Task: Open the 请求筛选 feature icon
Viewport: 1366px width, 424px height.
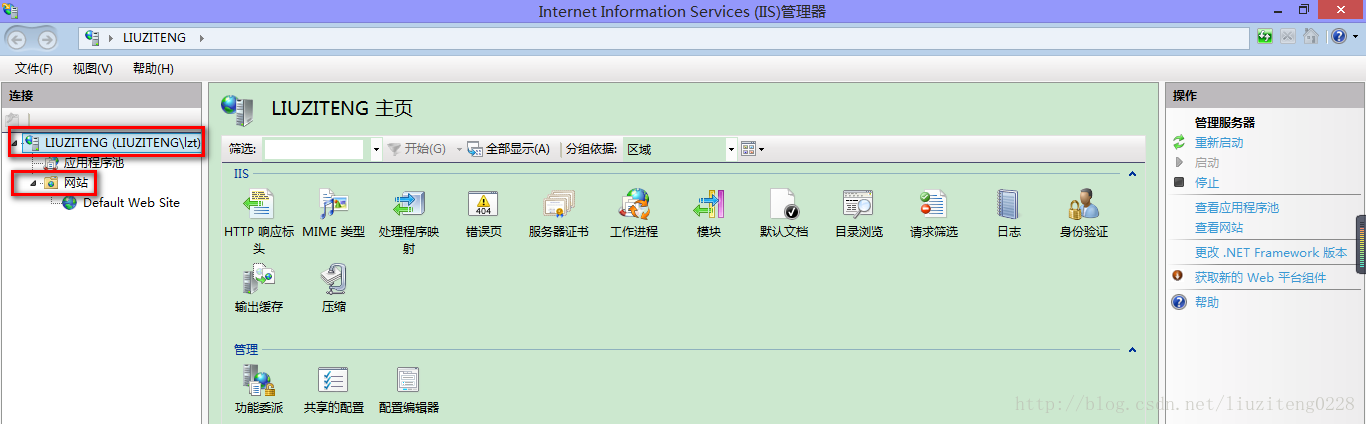Action: click(x=934, y=204)
